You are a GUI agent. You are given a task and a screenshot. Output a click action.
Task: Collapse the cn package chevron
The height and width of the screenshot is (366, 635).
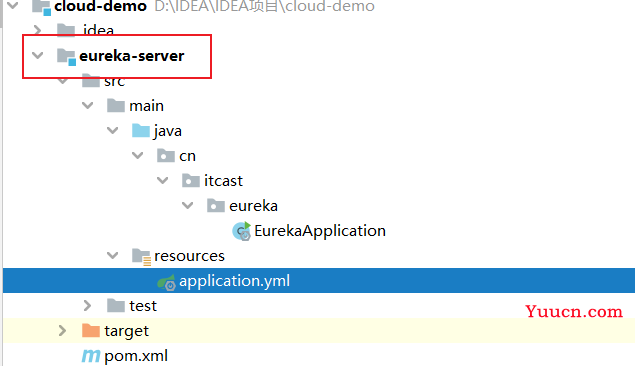tap(138, 156)
